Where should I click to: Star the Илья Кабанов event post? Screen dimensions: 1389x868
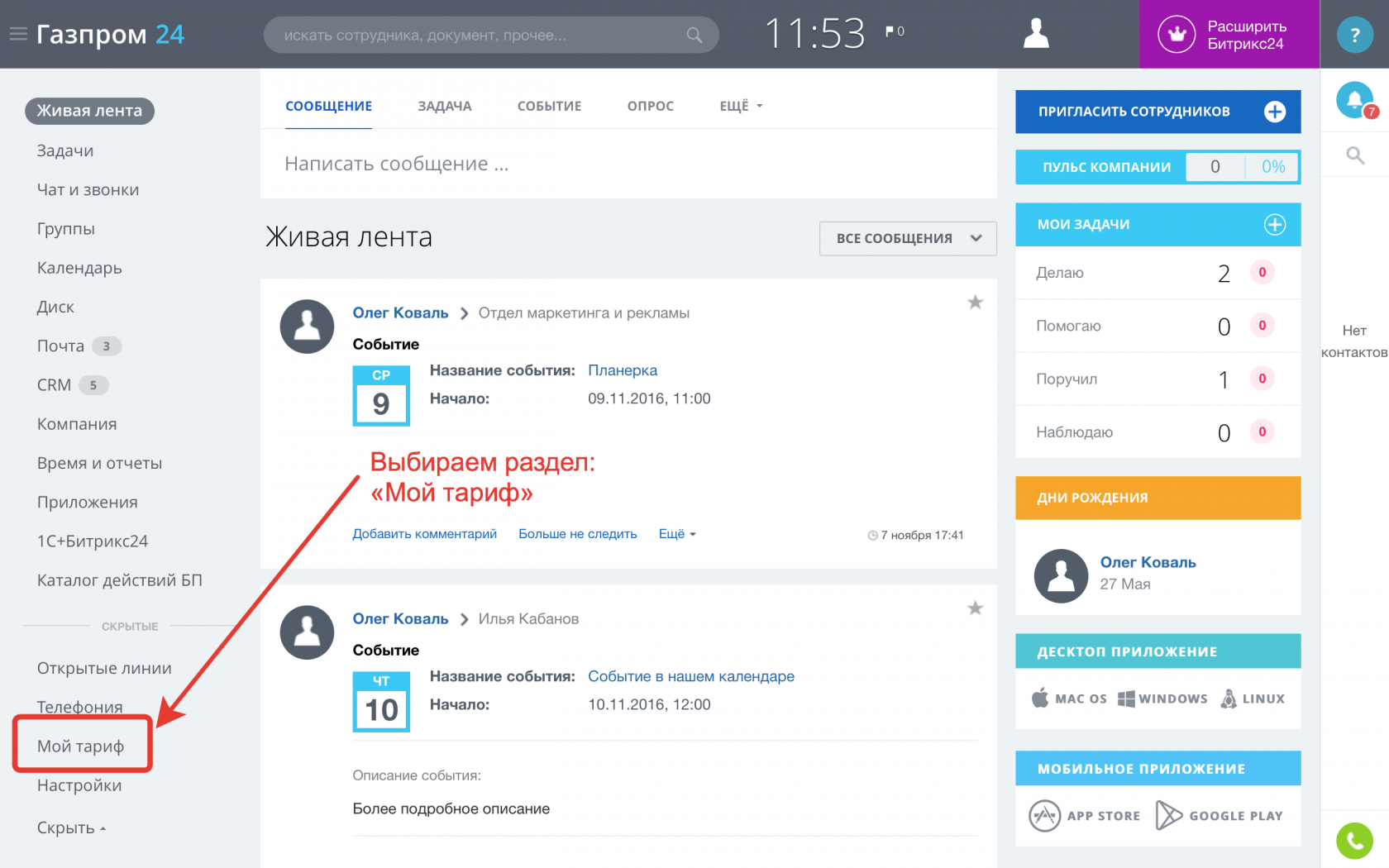tap(975, 608)
